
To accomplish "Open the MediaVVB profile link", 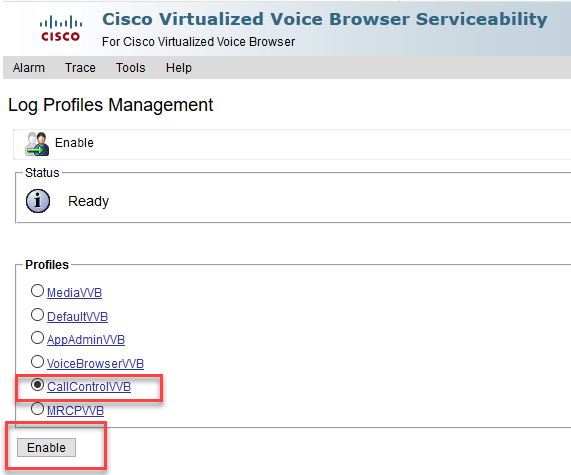I will 74,293.
